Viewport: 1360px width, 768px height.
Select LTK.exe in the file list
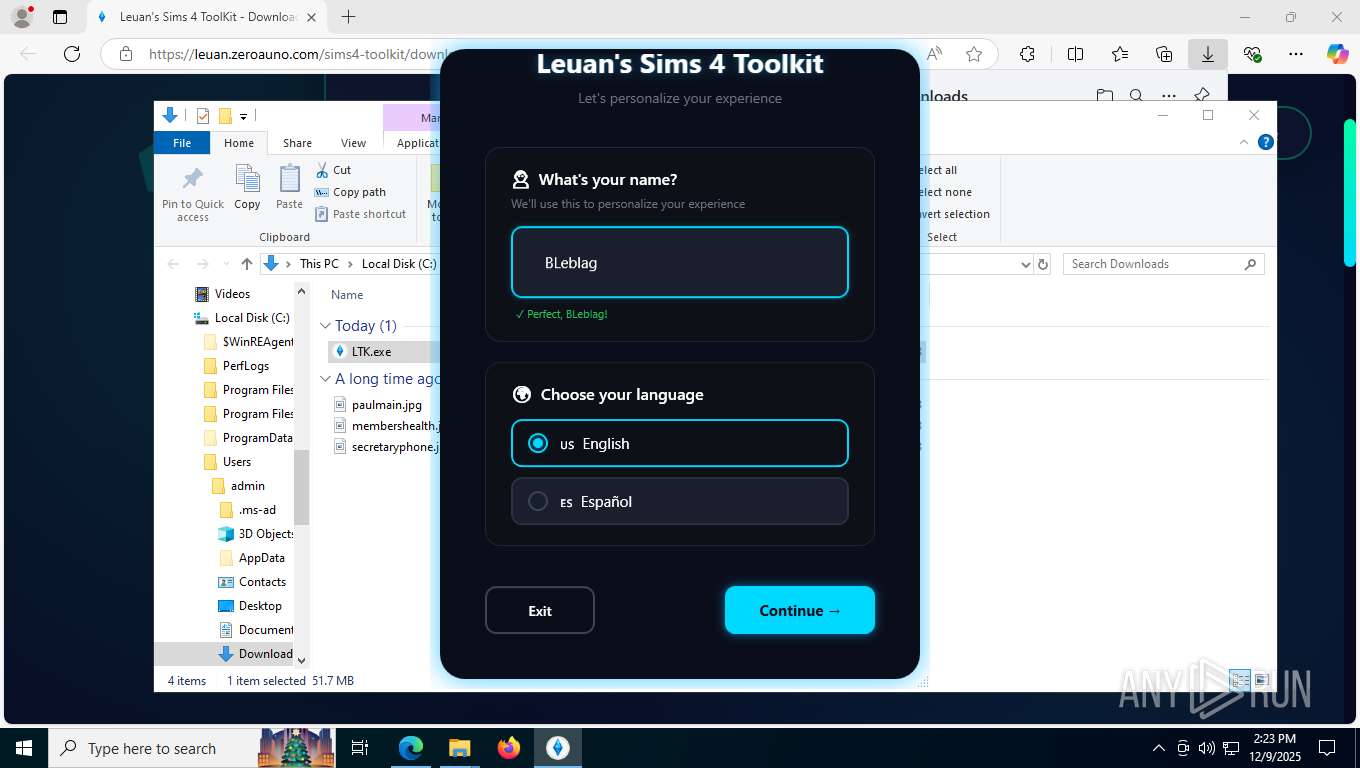[x=371, y=352]
